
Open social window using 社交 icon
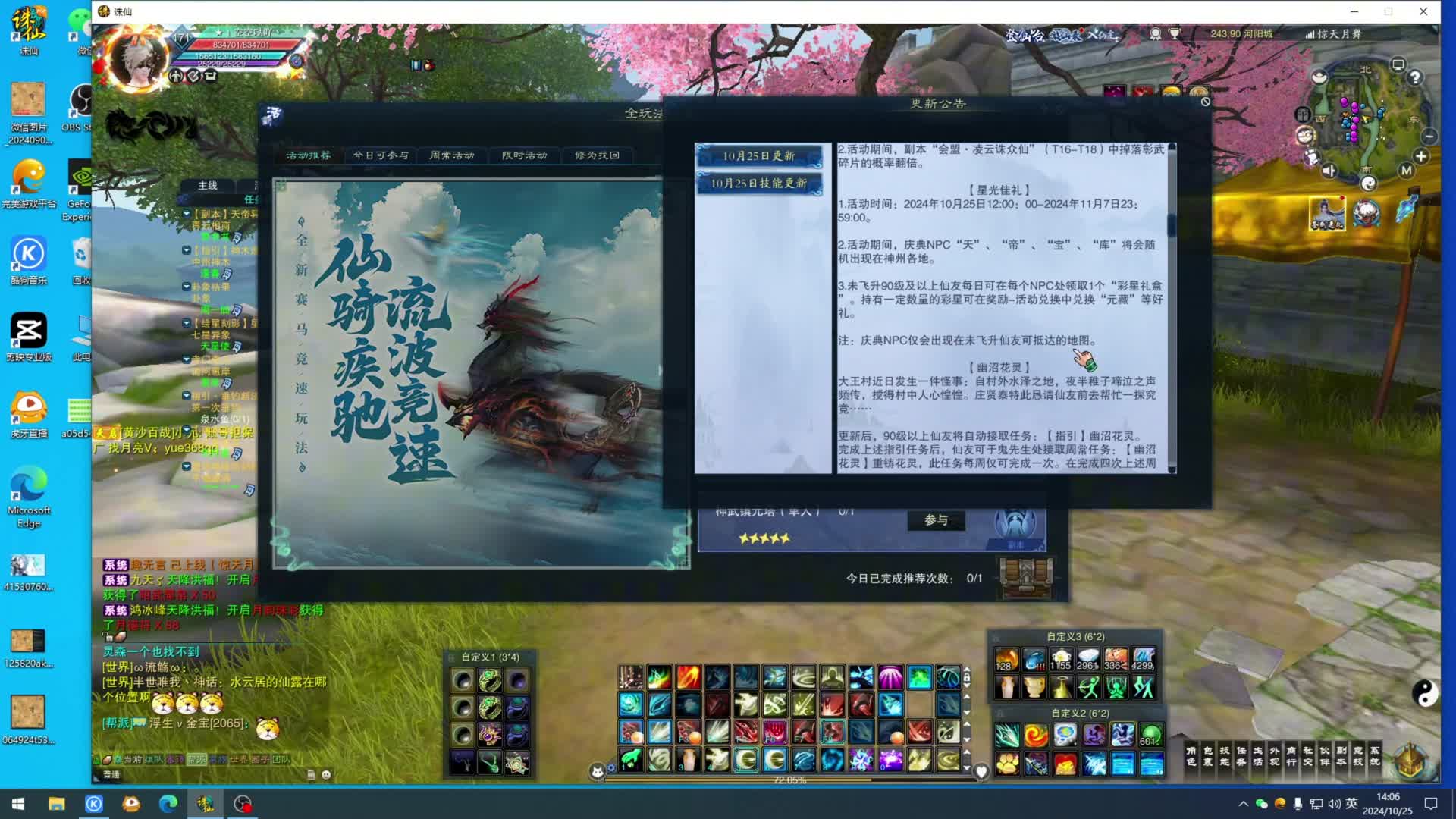pyautogui.click(x=1310, y=755)
